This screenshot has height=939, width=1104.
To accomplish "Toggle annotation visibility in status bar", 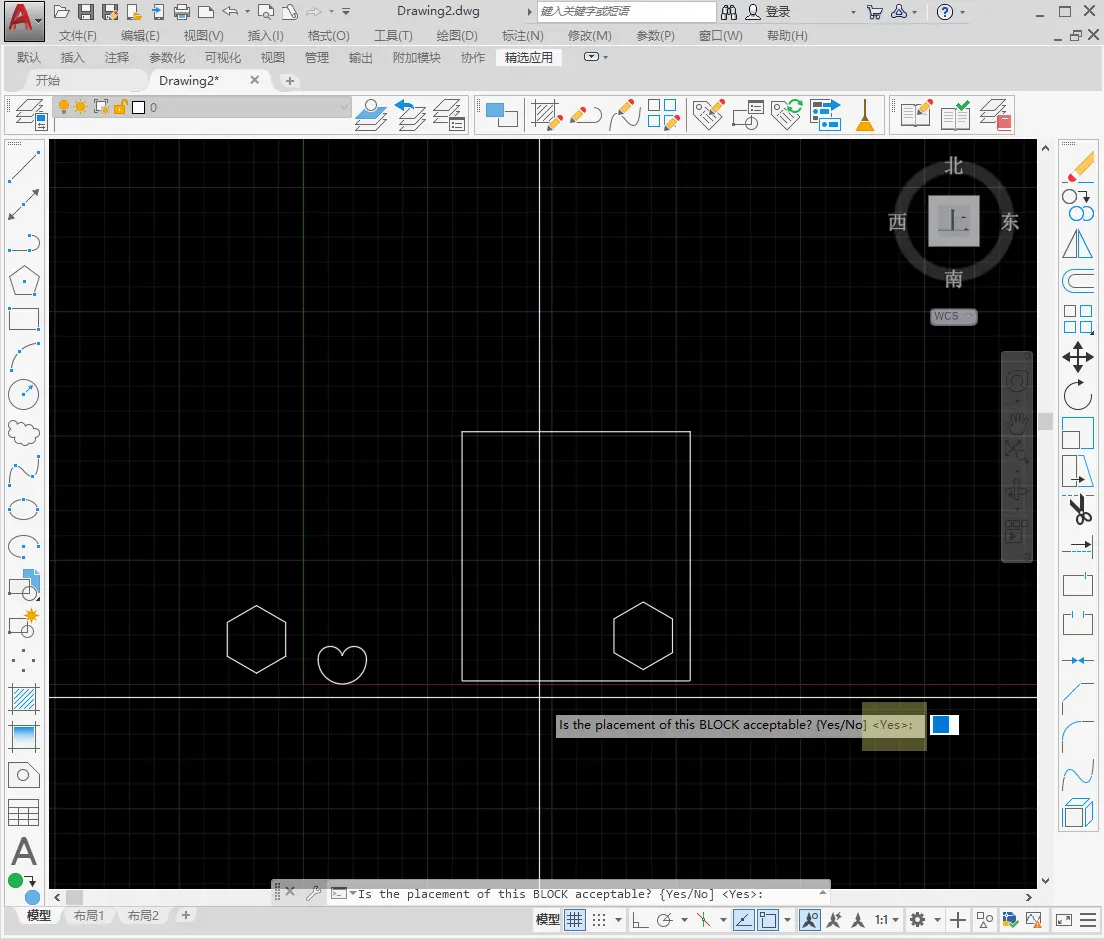I will 810,920.
